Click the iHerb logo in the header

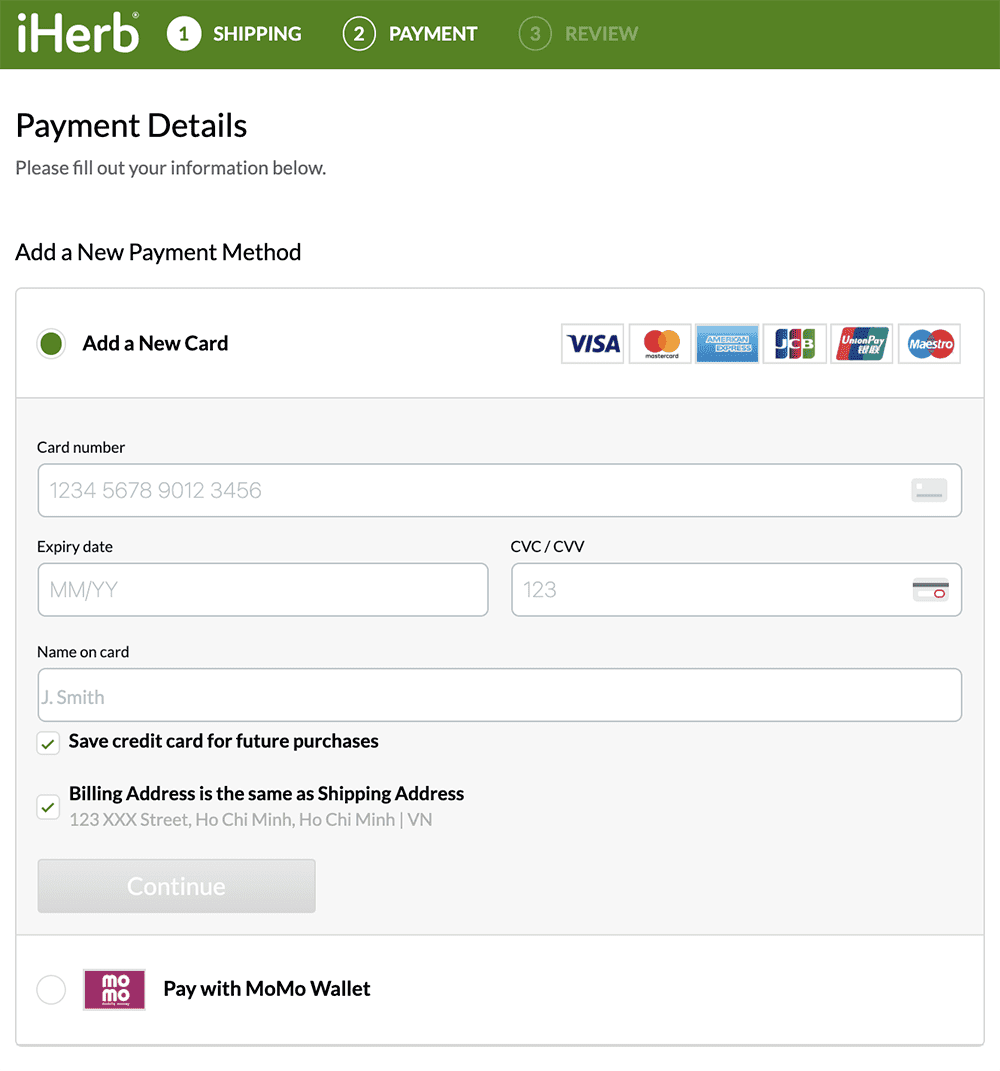tap(75, 33)
